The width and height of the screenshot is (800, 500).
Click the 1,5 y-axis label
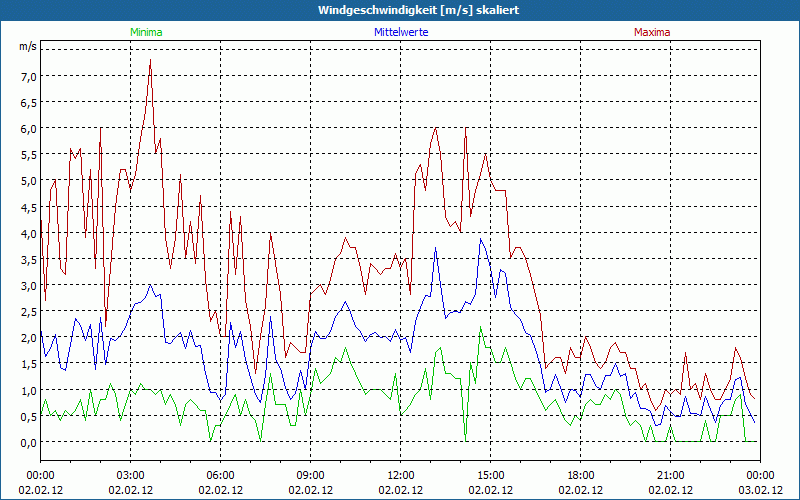(29, 364)
